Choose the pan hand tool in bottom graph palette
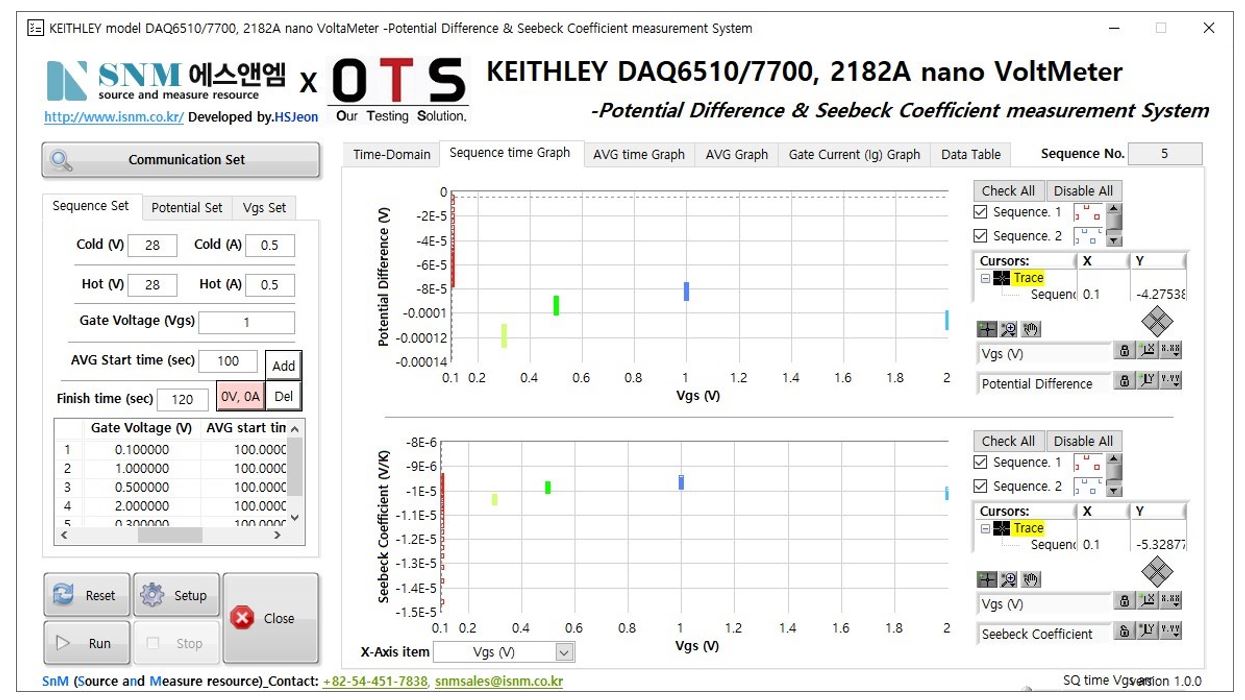Viewport: 1245px width, 700px height. 1031,579
